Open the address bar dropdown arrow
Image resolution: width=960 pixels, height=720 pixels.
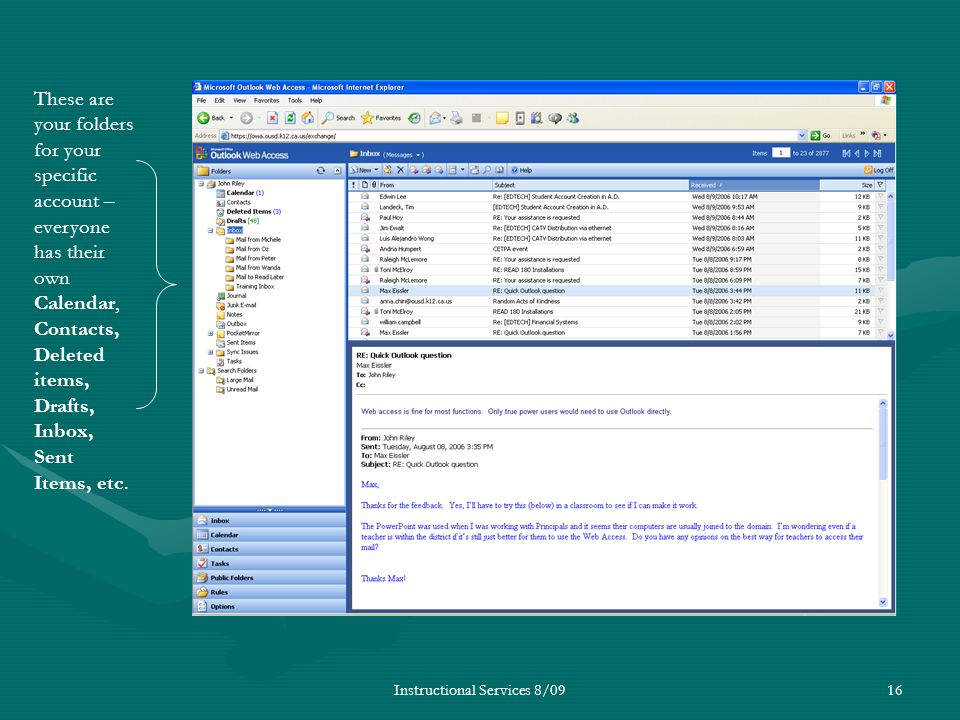click(802, 136)
